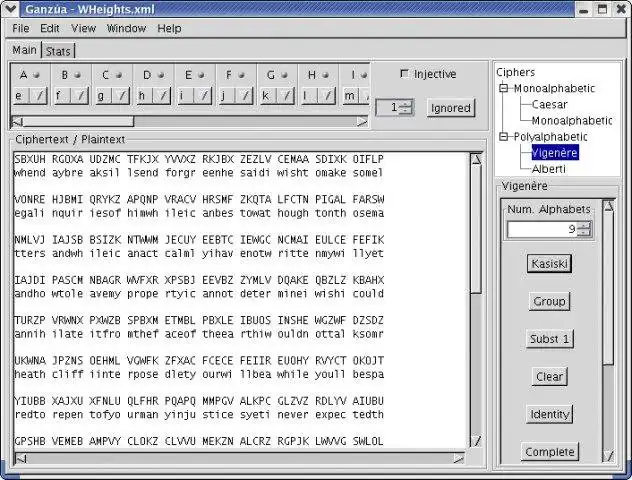Click right arrow of the alphabet strip scrollbar
Screen dimensions: 632x480
[362, 121]
